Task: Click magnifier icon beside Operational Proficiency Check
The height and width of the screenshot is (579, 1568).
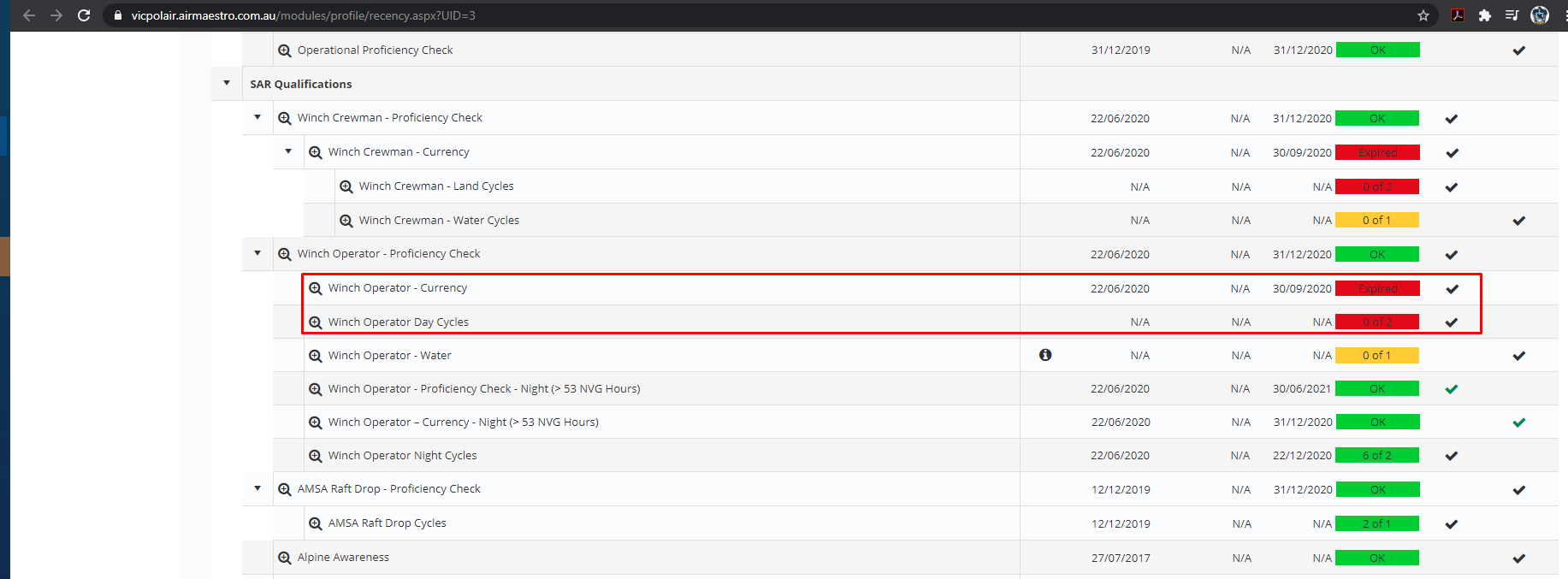Action: click(285, 50)
